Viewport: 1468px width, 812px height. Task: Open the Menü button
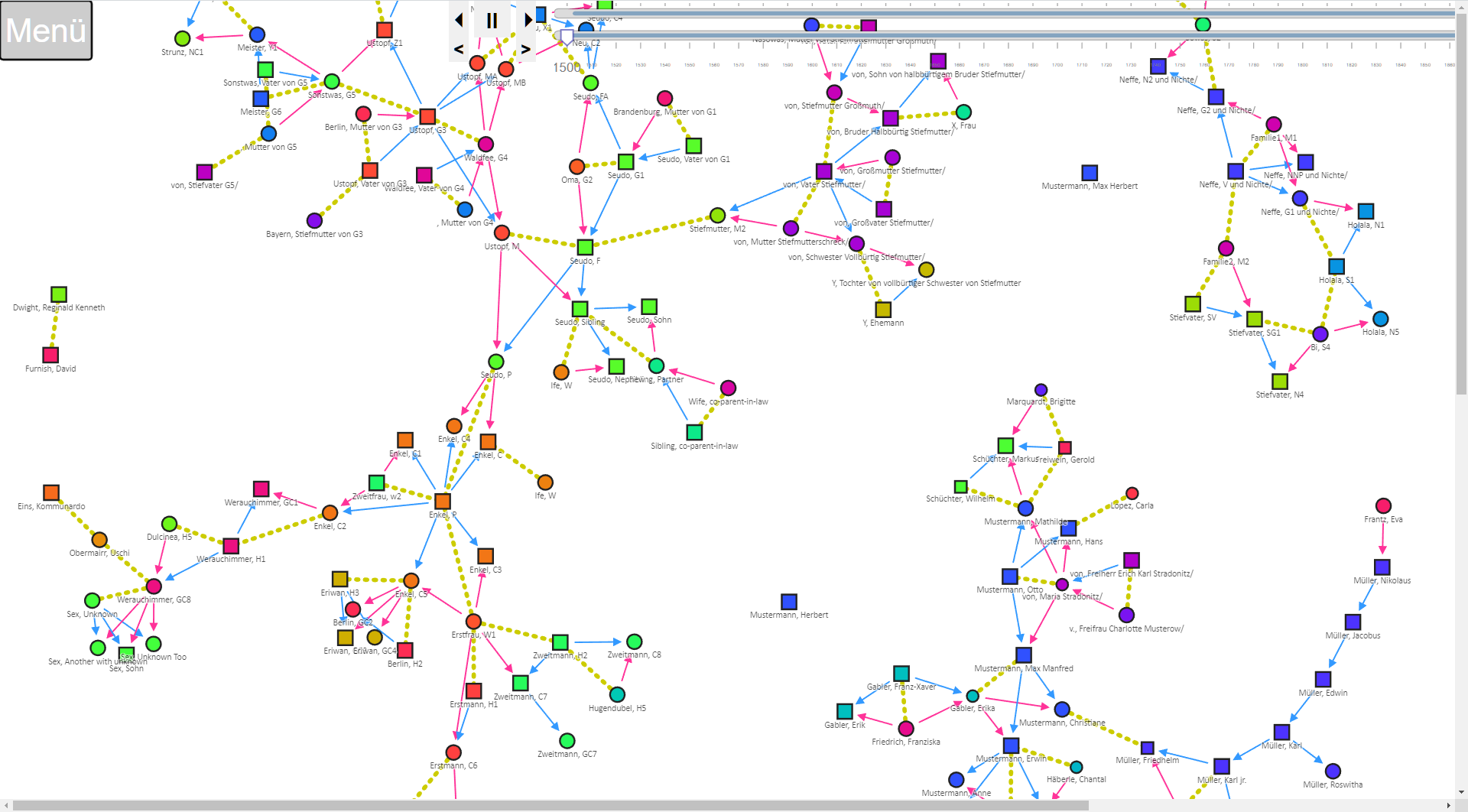coord(47,31)
